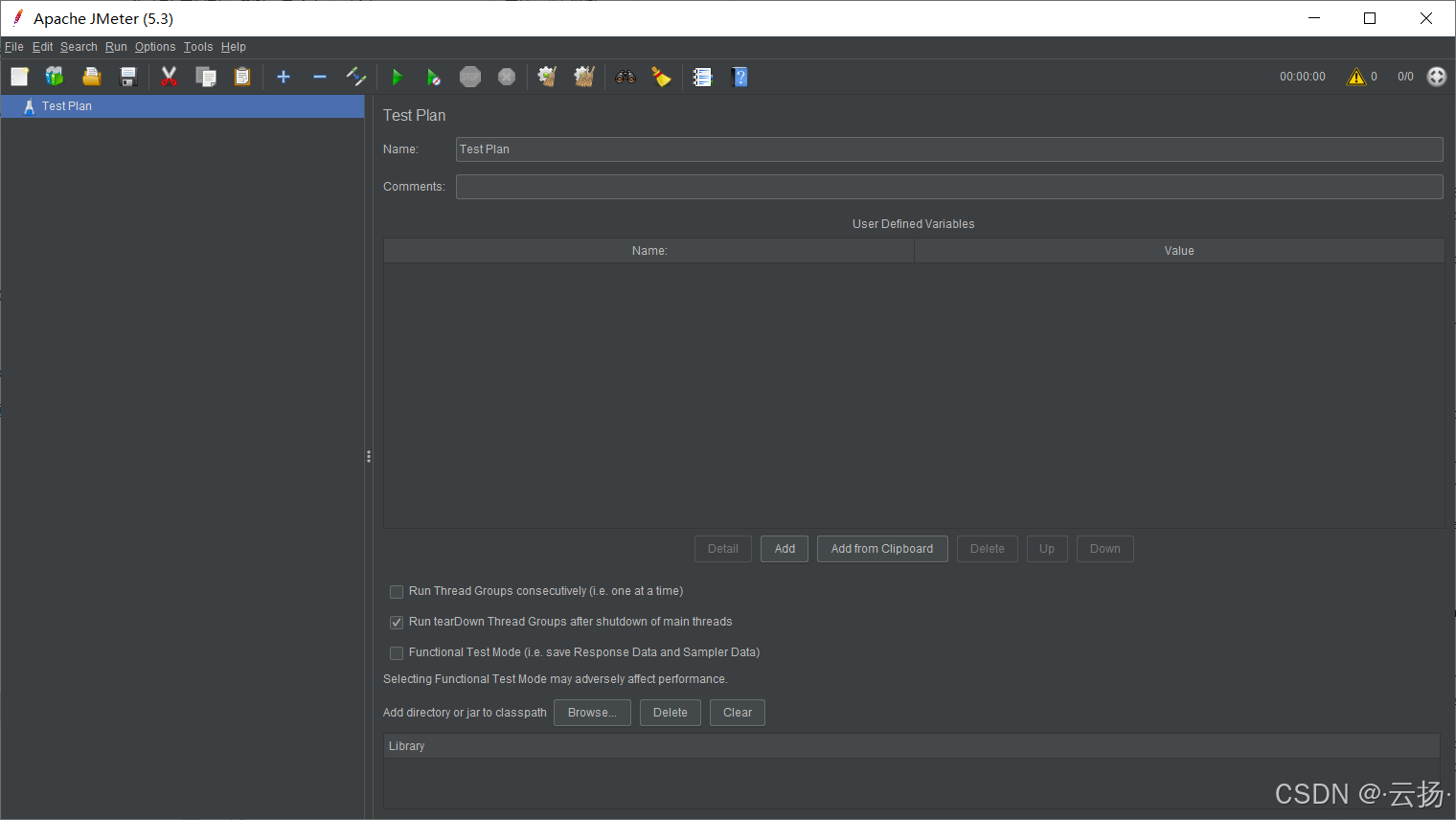The width and height of the screenshot is (1456, 820).
Task: Click the 0/0 thread count indicator
Action: tap(1405, 77)
